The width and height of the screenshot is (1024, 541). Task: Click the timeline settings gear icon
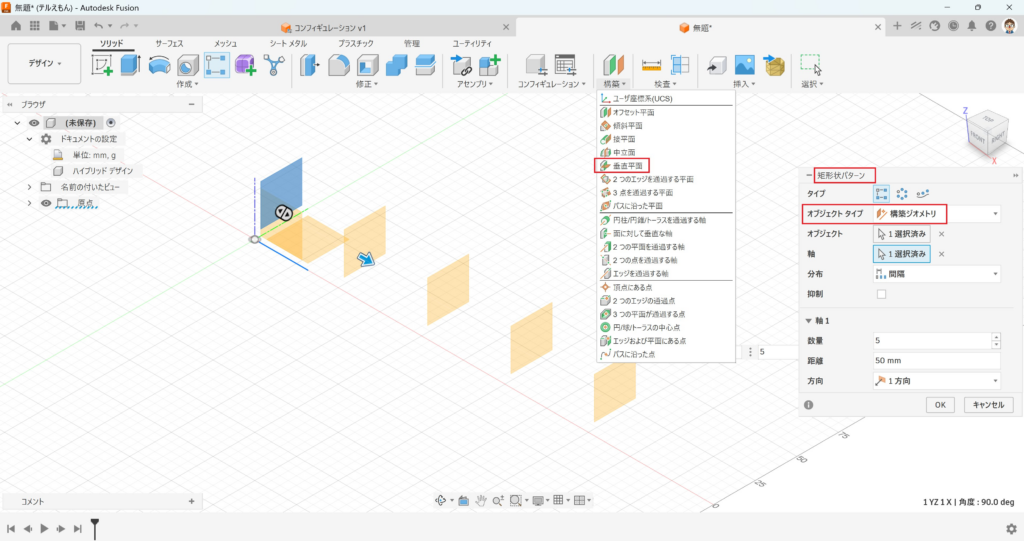pos(1011,528)
